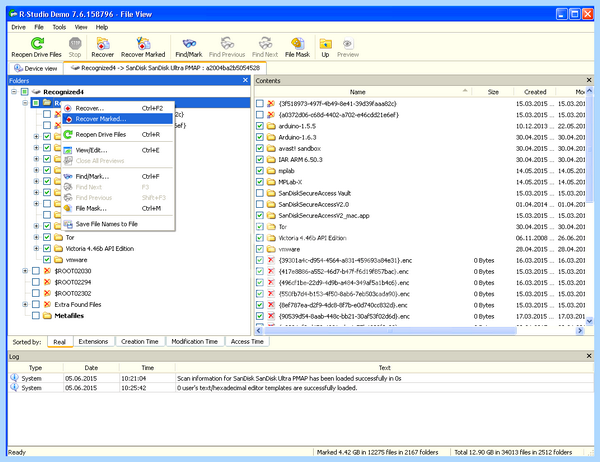The image size is (600, 462).
Task: Check SanDiskSecureAccess Vault in Contents
Action: tap(260, 193)
